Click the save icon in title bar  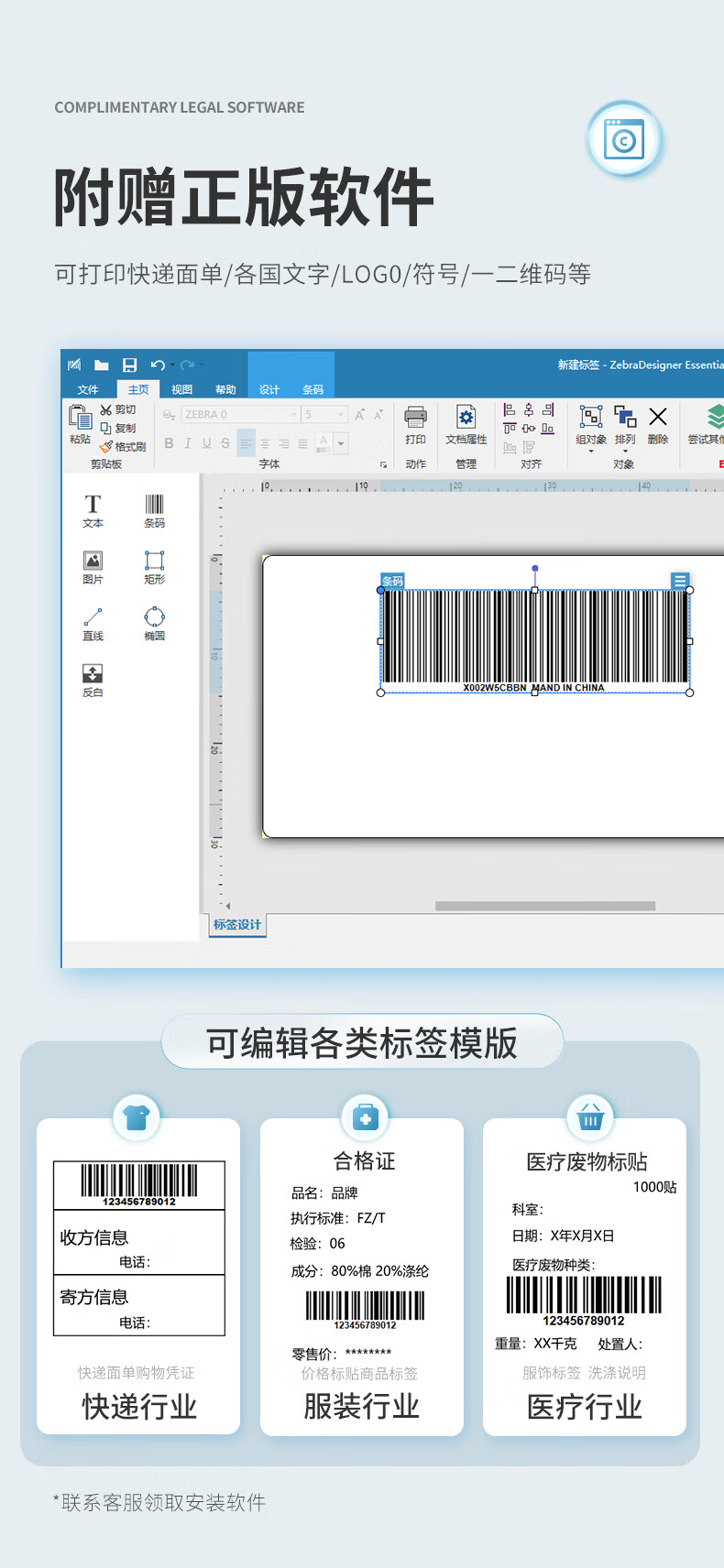(129, 365)
